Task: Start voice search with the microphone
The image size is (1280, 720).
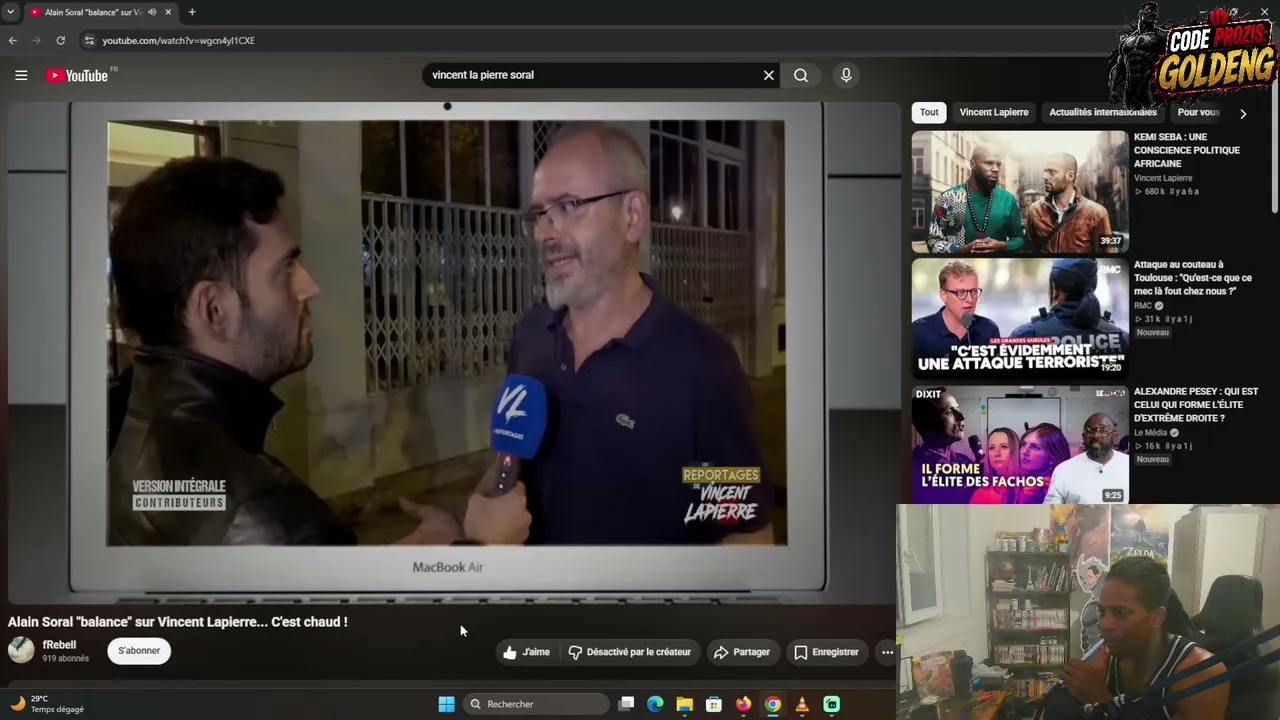Action: [x=846, y=75]
